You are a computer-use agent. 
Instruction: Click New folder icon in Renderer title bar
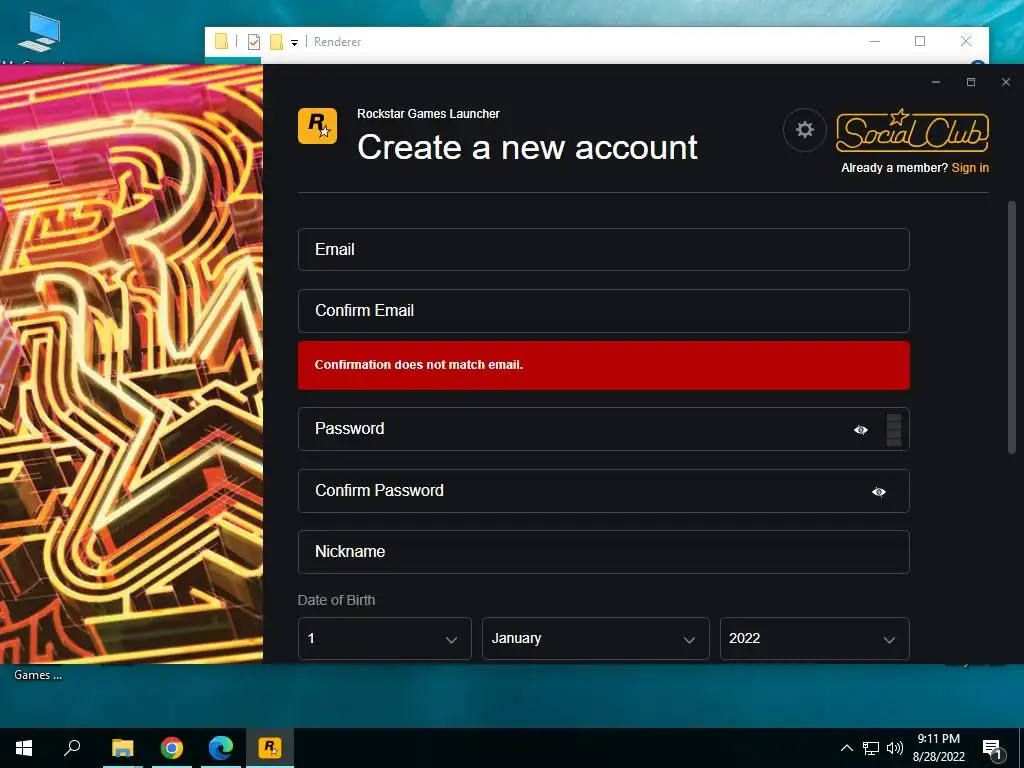276,42
